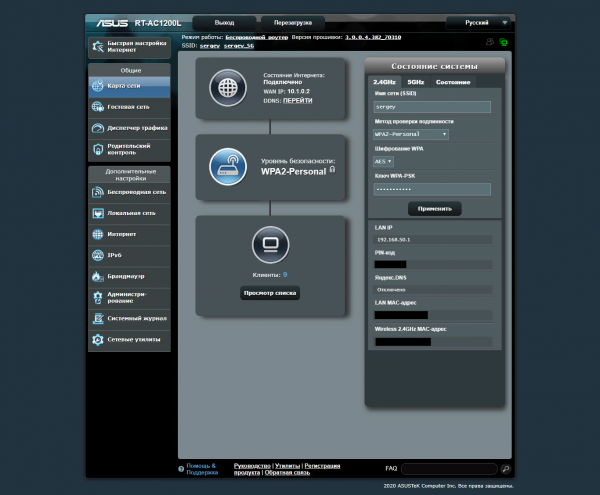Switch to the Состояние tab

pyautogui.click(x=453, y=81)
